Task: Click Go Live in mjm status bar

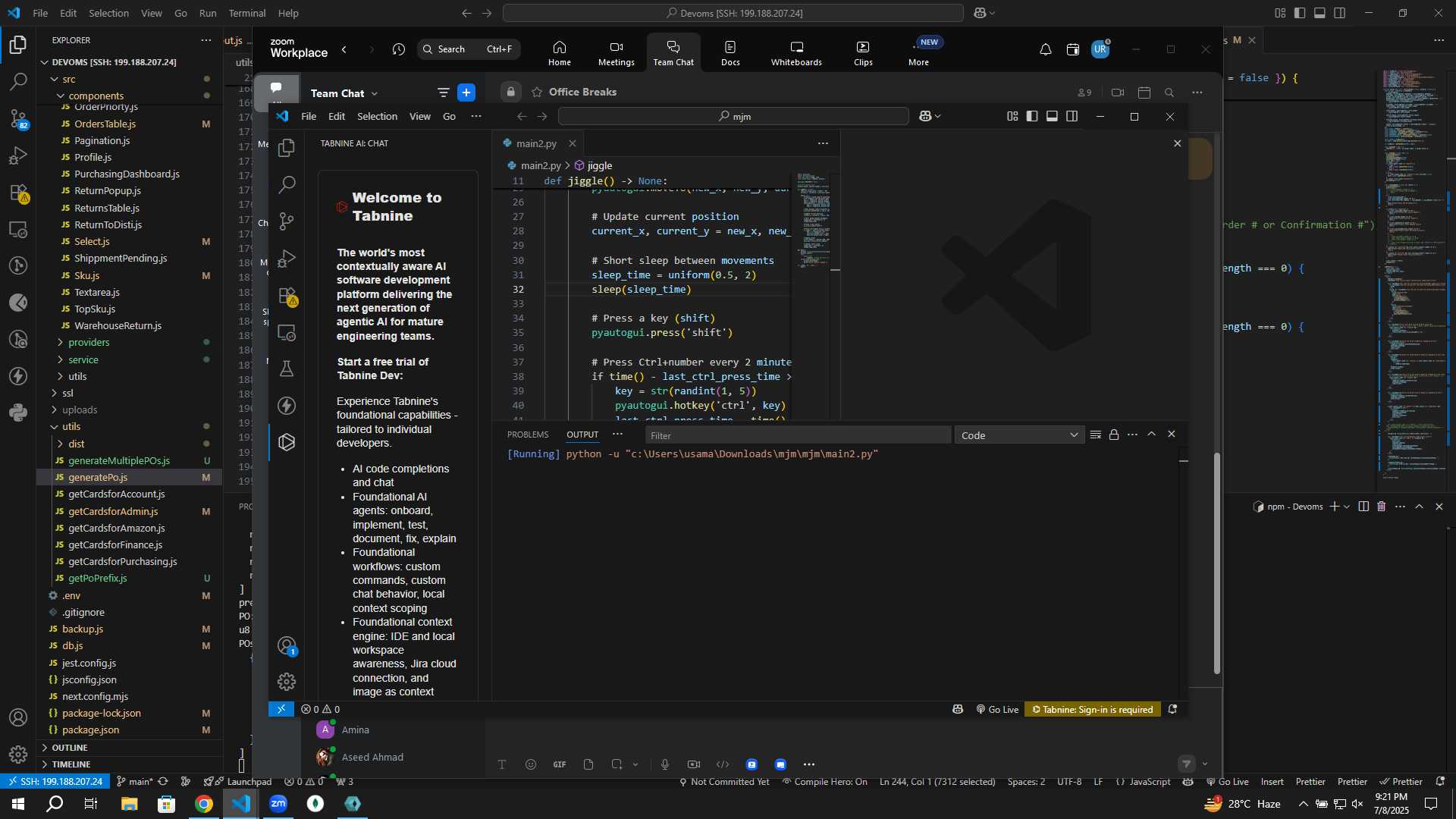Action: (x=997, y=709)
